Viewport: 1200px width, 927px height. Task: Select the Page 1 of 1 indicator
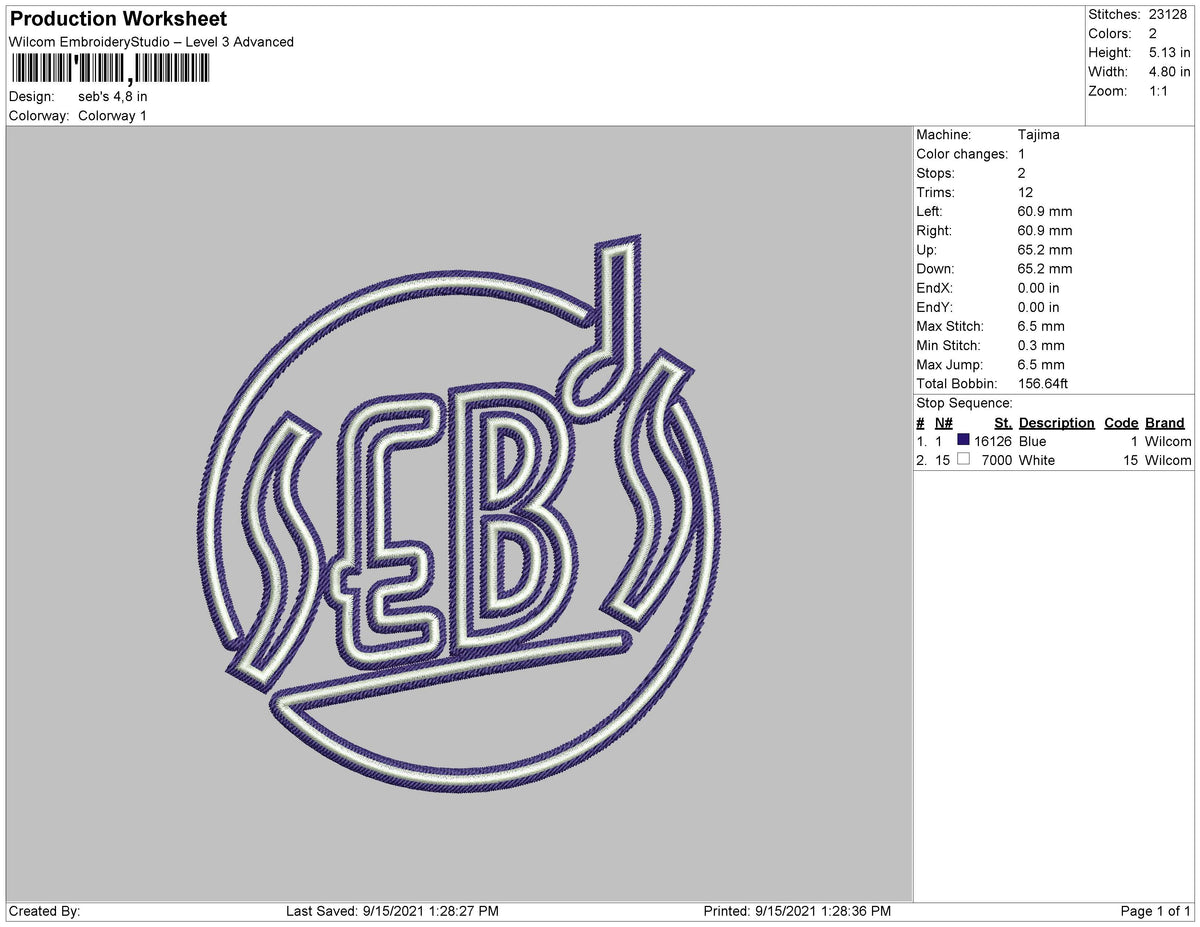[x=1156, y=910]
